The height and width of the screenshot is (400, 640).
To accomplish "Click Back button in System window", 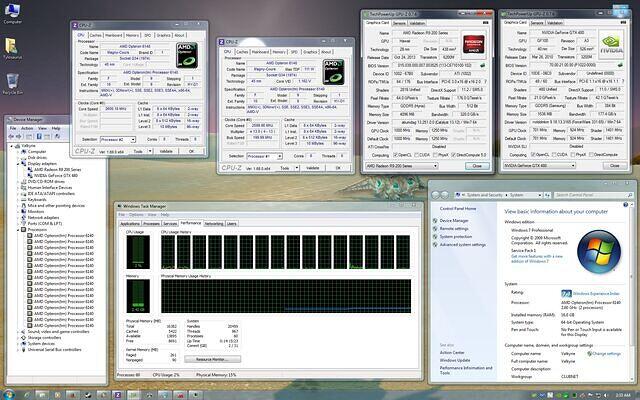I will click(436, 195).
